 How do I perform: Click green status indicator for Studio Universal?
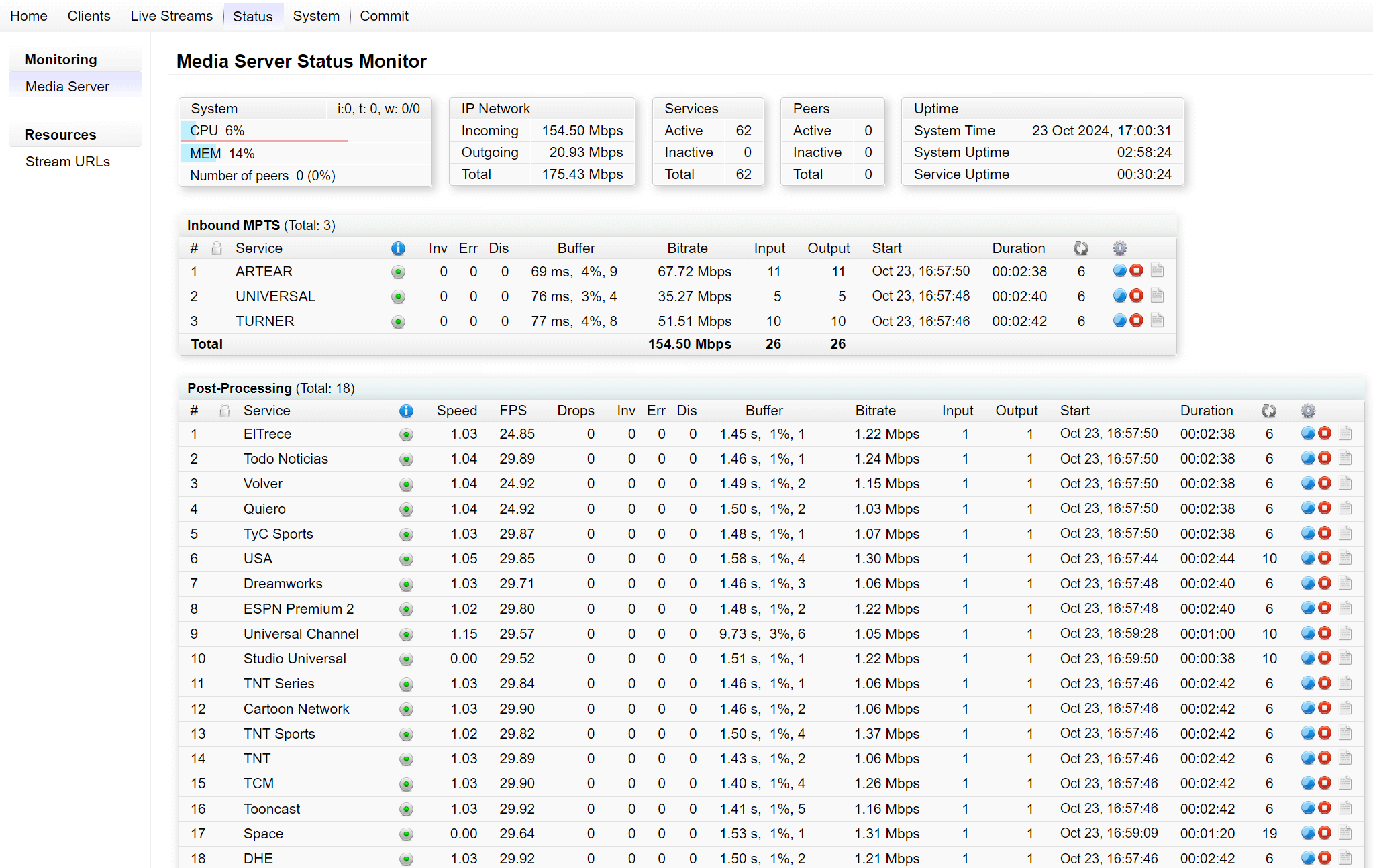pyautogui.click(x=406, y=659)
